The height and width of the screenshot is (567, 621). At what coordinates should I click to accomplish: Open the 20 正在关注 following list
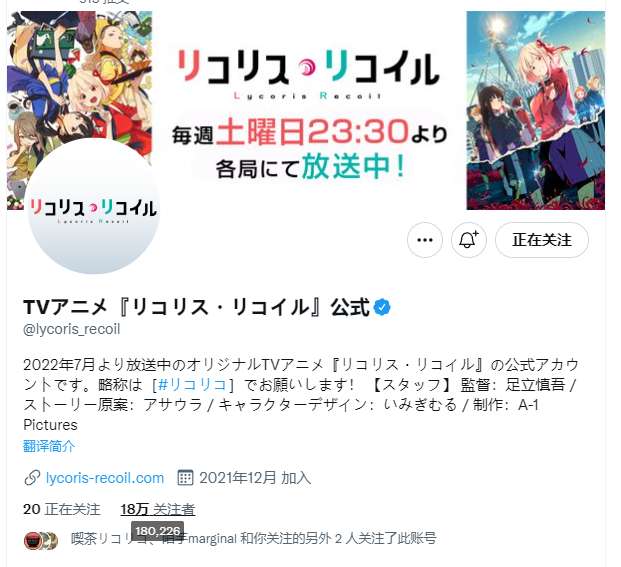[x=62, y=509]
